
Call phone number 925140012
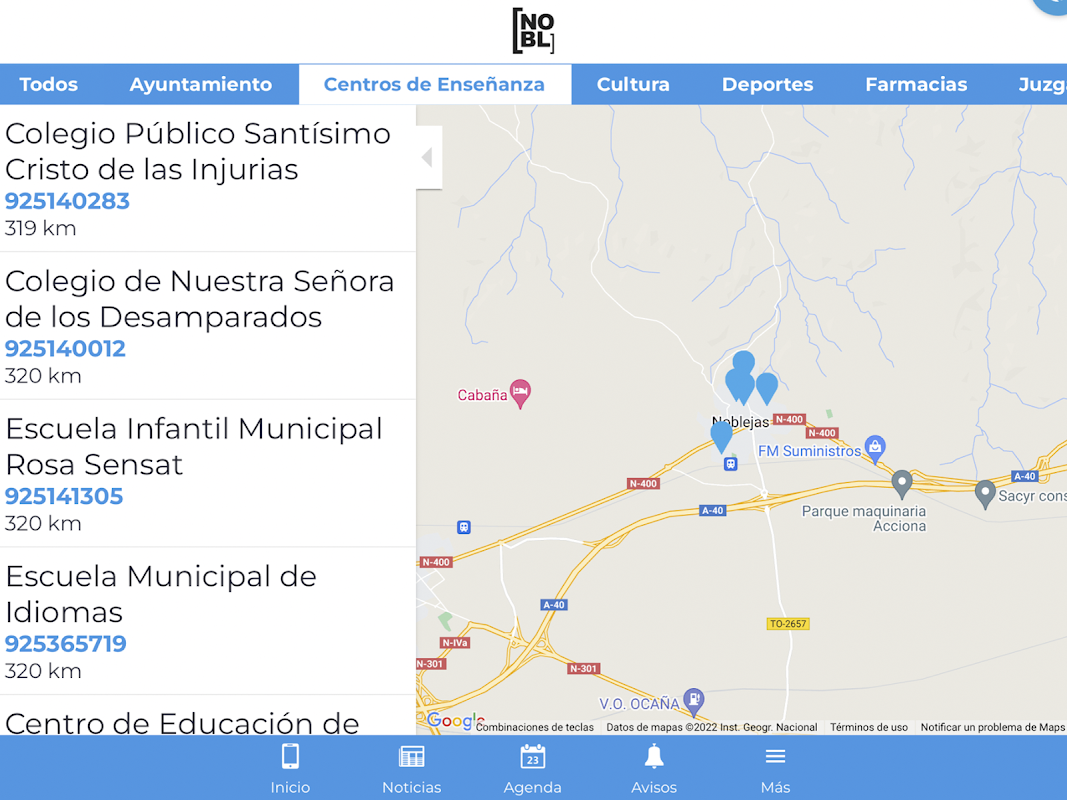click(x=65, y=349)
